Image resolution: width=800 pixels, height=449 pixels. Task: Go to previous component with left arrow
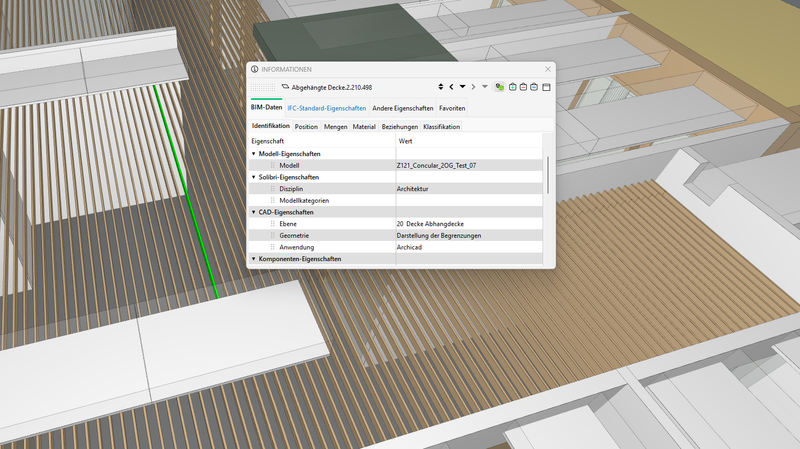coord(451,87)
